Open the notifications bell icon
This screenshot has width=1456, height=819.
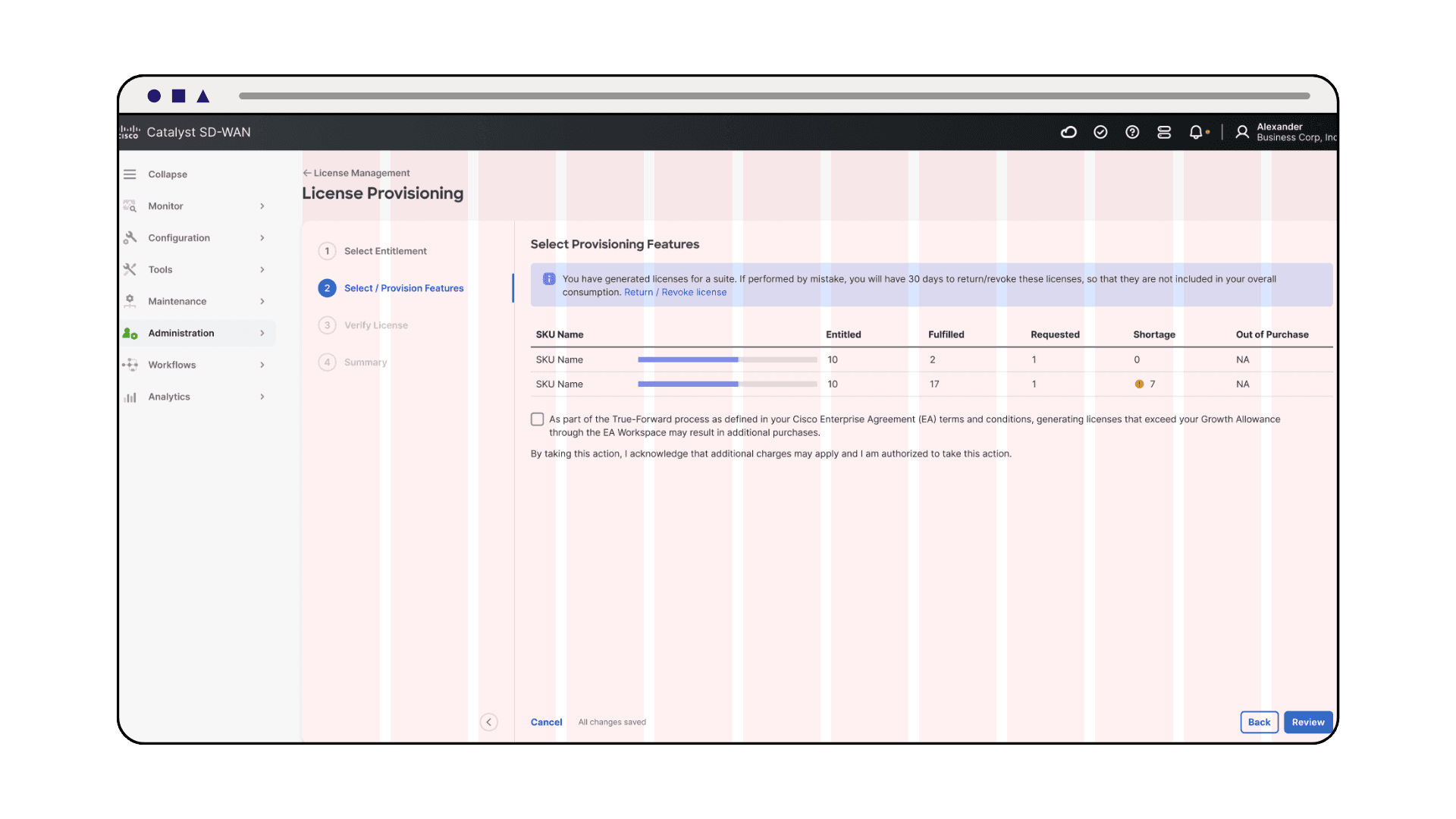tap(1196, 132)
